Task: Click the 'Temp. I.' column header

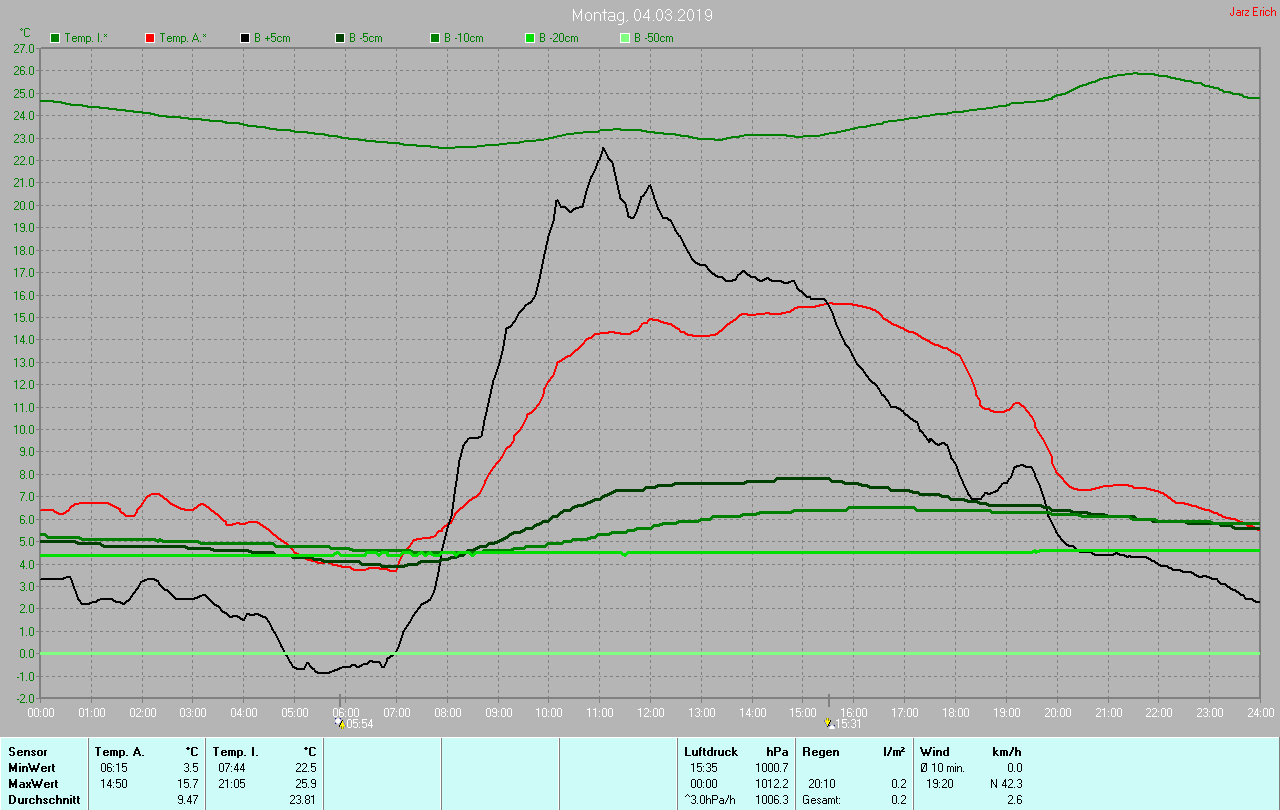Action: pos(234,751)
